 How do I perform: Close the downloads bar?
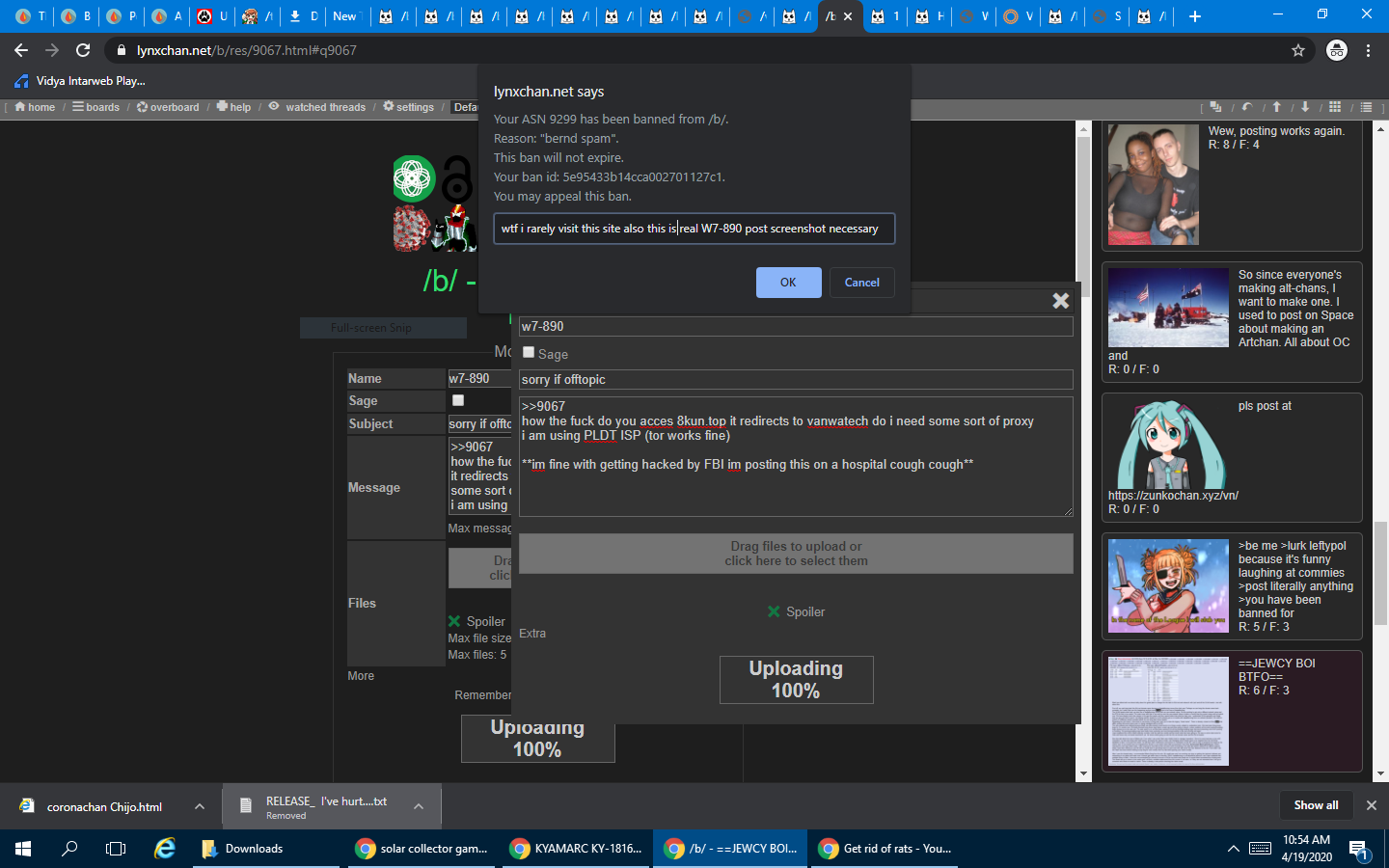(x=1372, y=805)
